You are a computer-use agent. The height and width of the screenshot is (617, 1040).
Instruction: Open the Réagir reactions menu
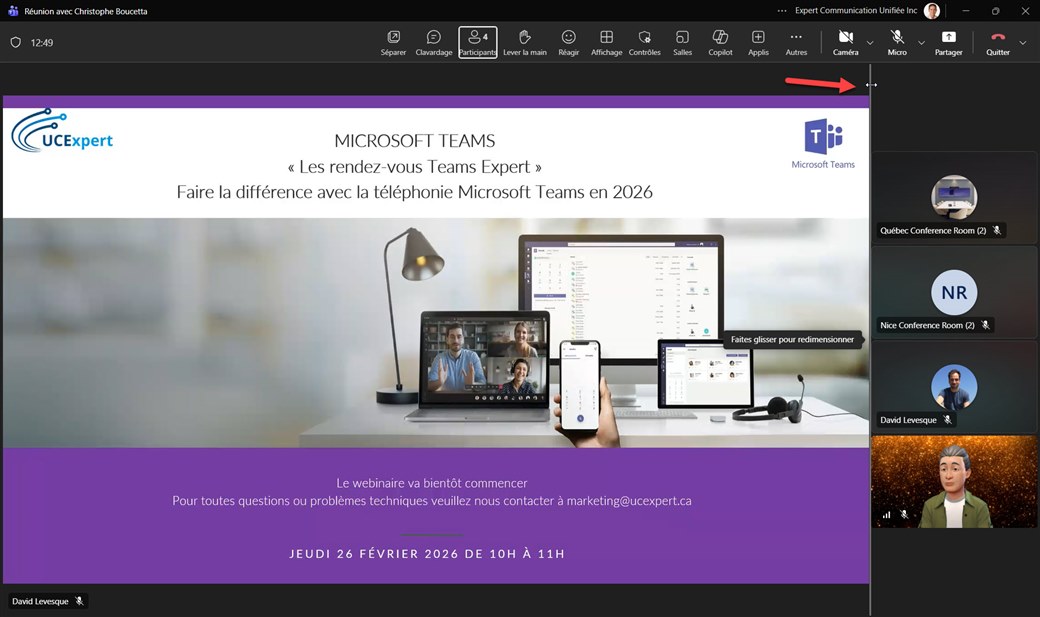tap(569, 42)
